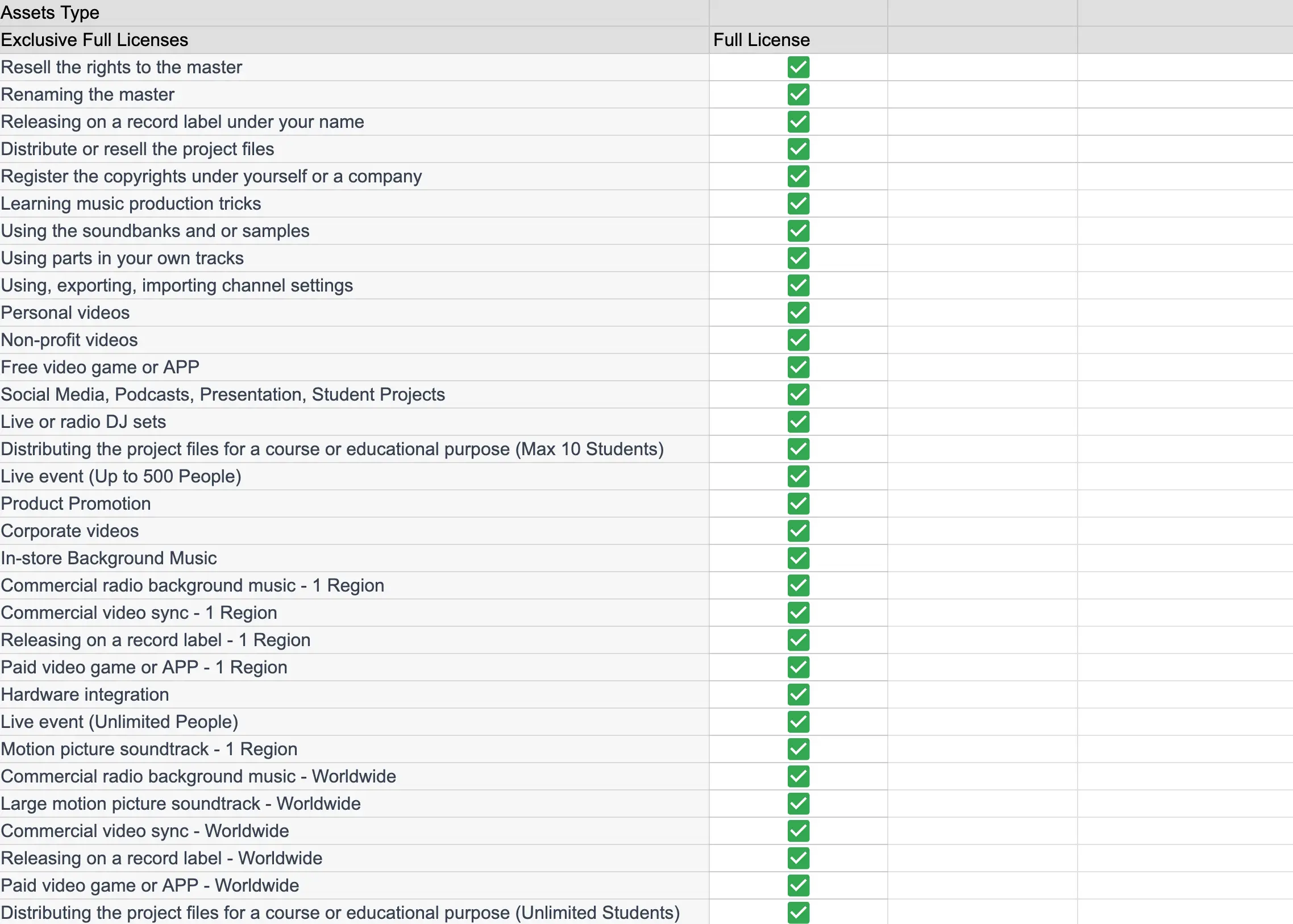1293x924 pixels.
Task: Click check icon for Motion picture soundtrack - 1 Region
Action: click(798, 749)
